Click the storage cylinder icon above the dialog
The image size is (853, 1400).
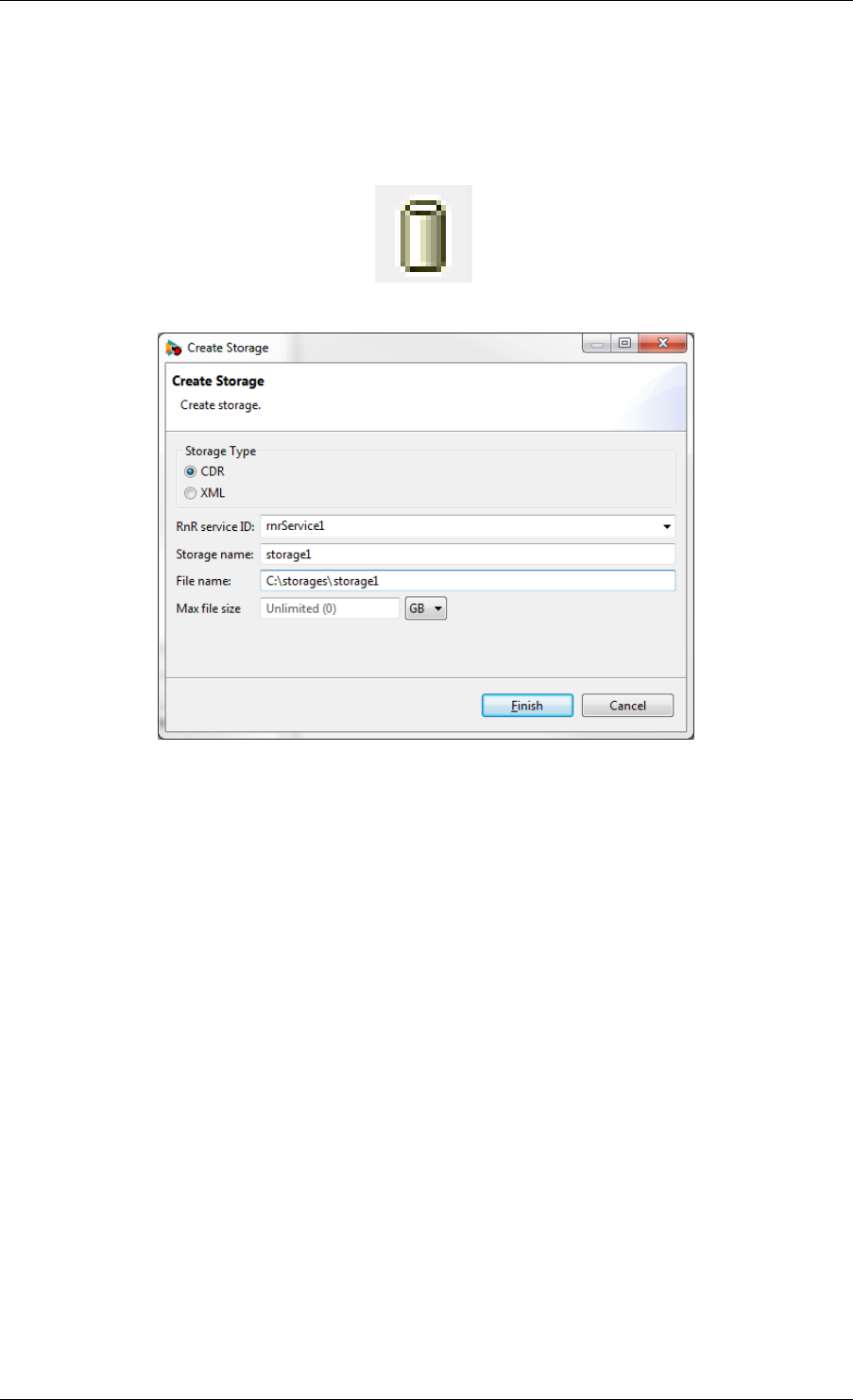pos(423,234)
